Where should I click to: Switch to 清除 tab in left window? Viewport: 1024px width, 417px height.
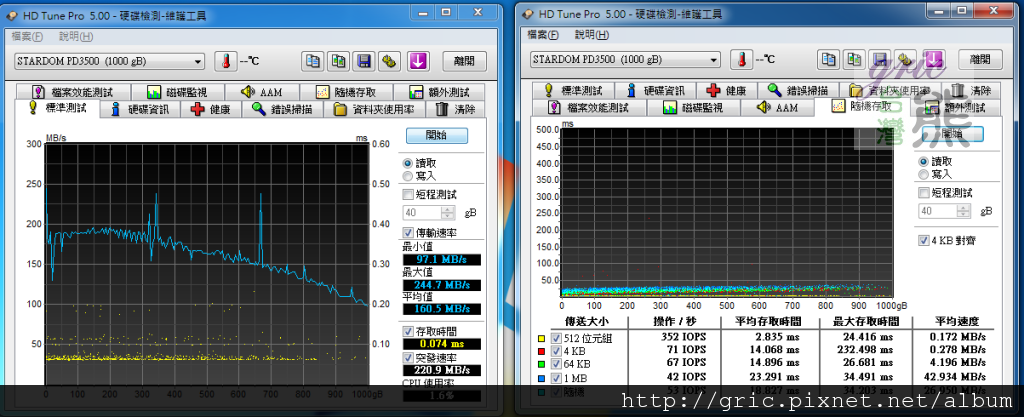456,109
